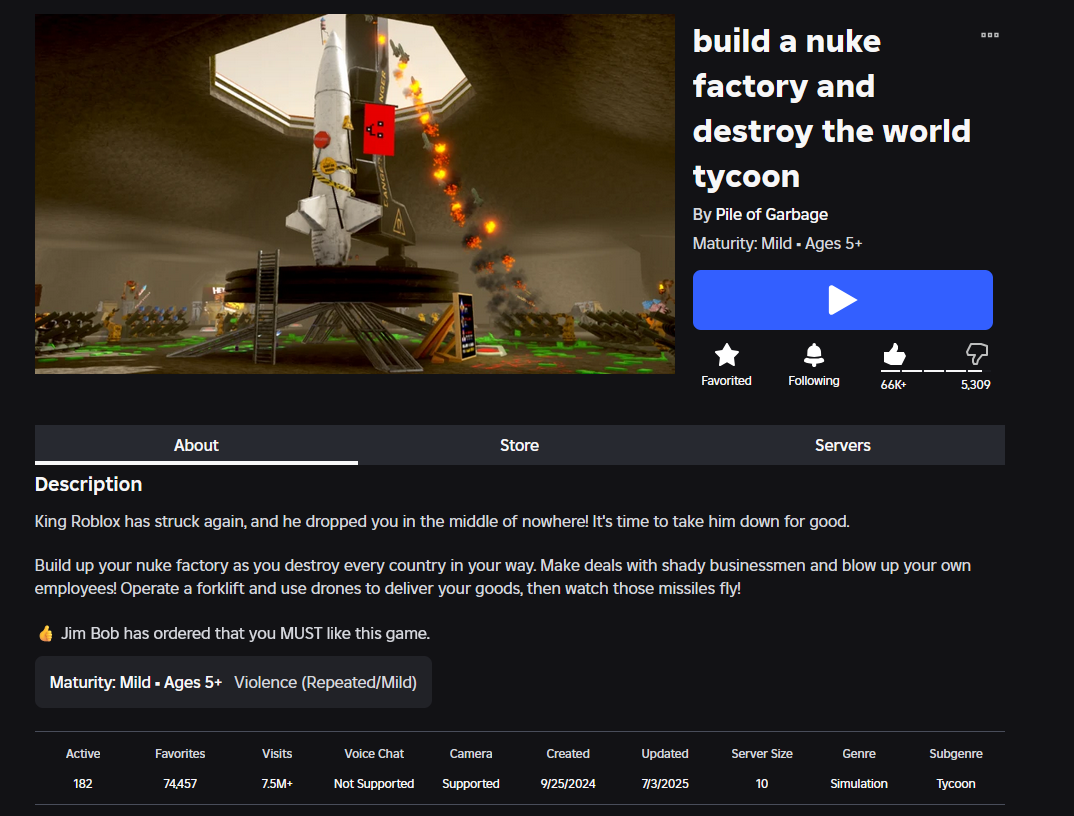
Task: Open the Servers tab
Action: click(x=842, y=445)
